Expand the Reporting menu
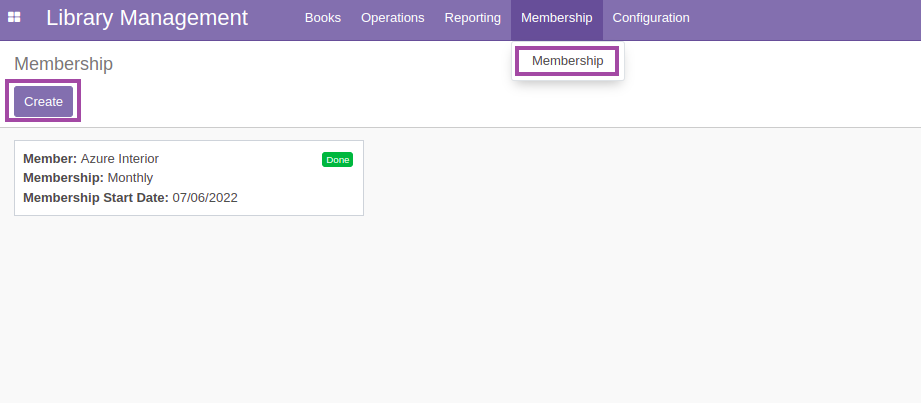921x403 pixels. click(x=472, y=18)
